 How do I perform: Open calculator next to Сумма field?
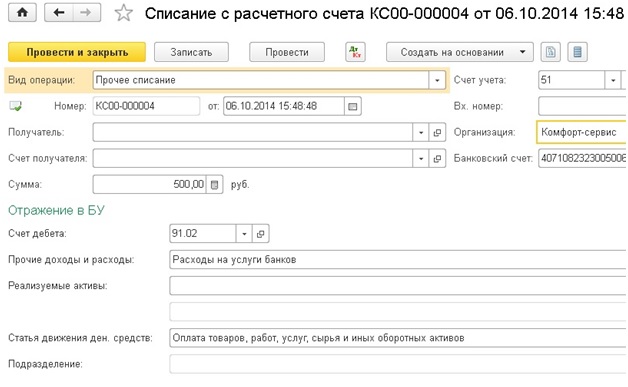pyautogui.click(x=214, y=185)
